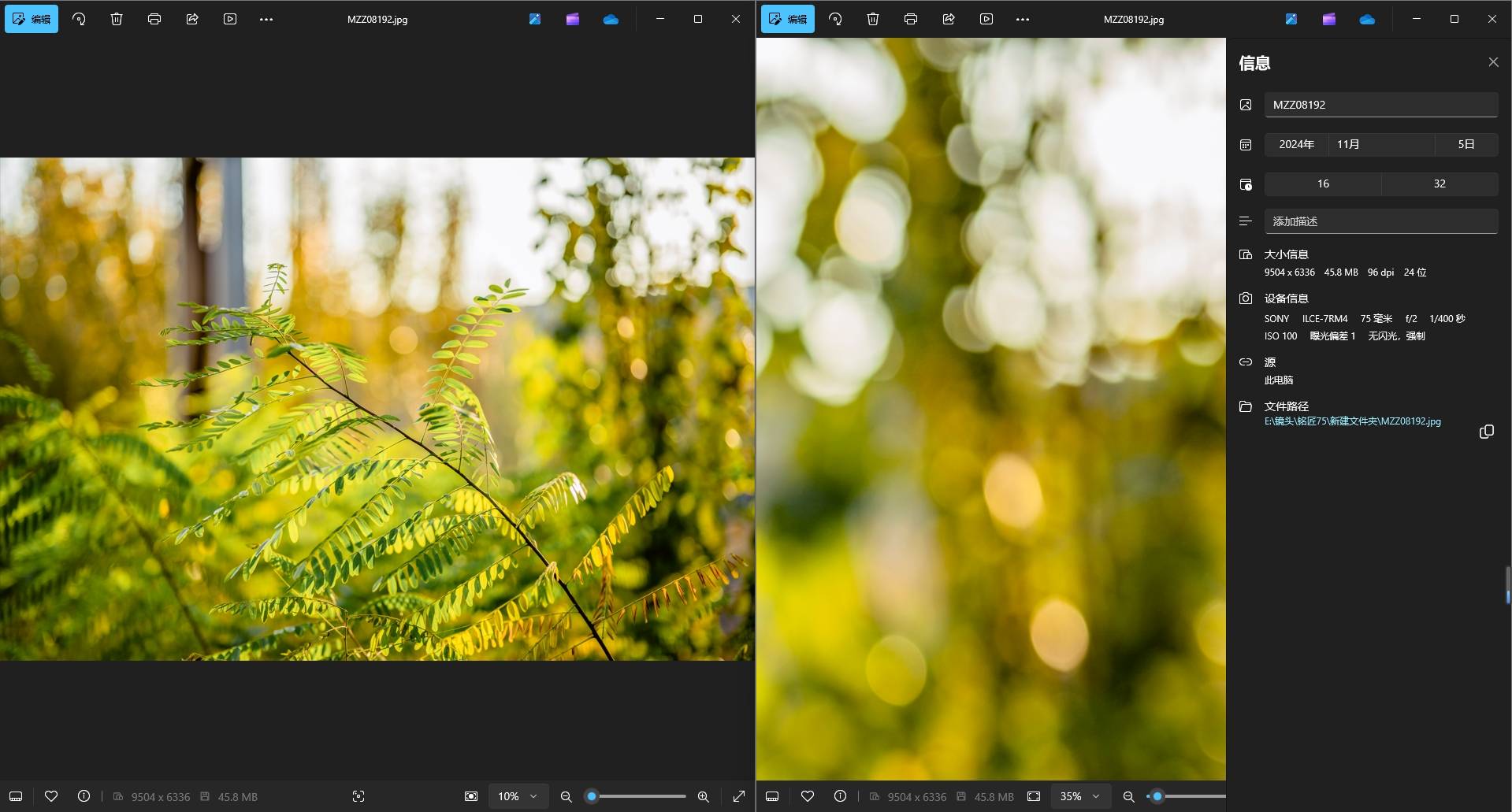Start slideshow in the left Photos window
Viewport: 1512px width, 812px height.
pyautogui.click(x=230, y=19)
